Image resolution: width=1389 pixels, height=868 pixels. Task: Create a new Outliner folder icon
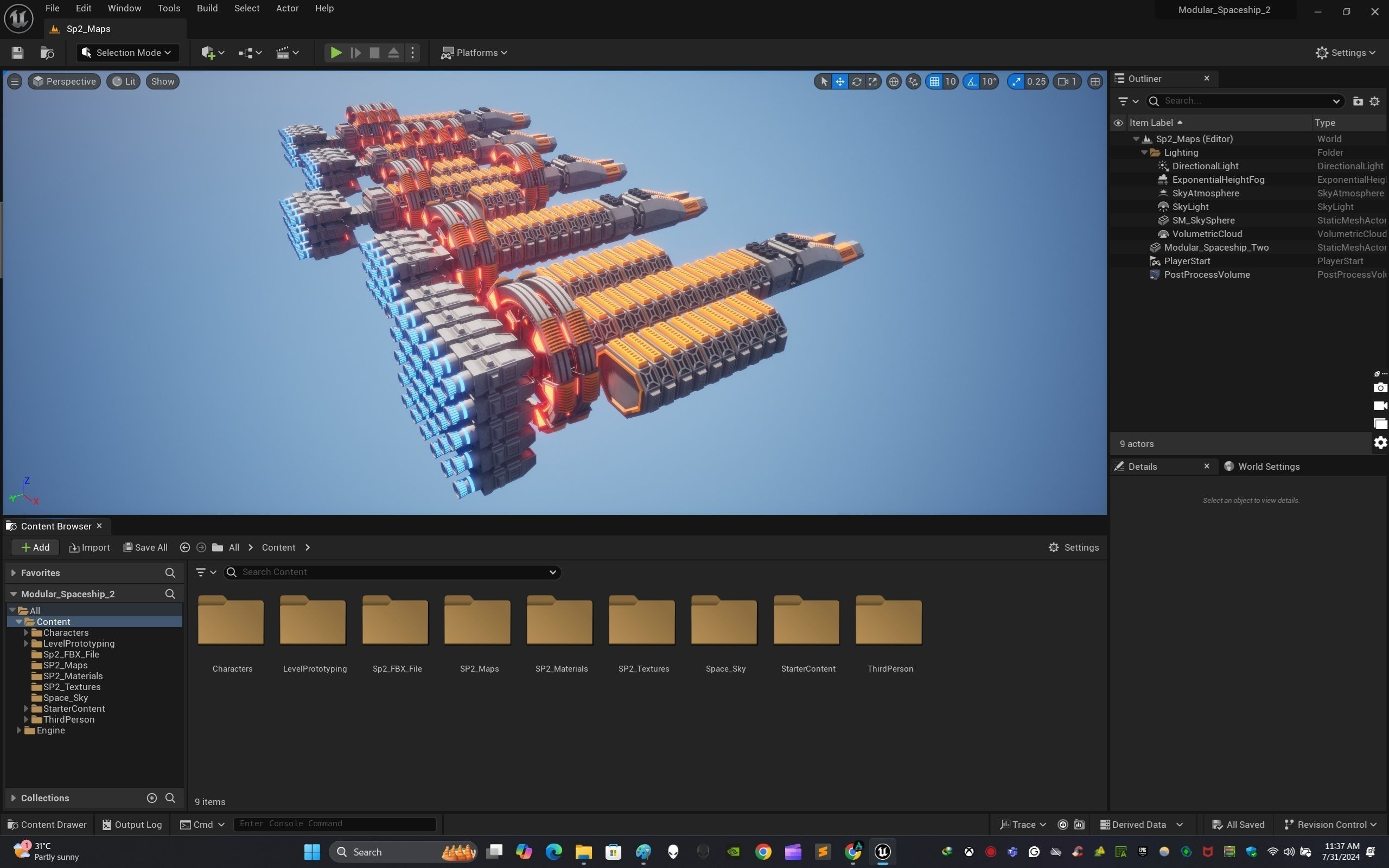pyautogui.click(x=1358, y=101)
